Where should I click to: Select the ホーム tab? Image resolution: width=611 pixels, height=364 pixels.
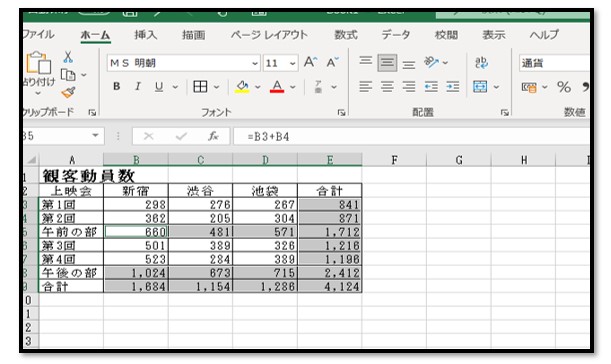95,35
